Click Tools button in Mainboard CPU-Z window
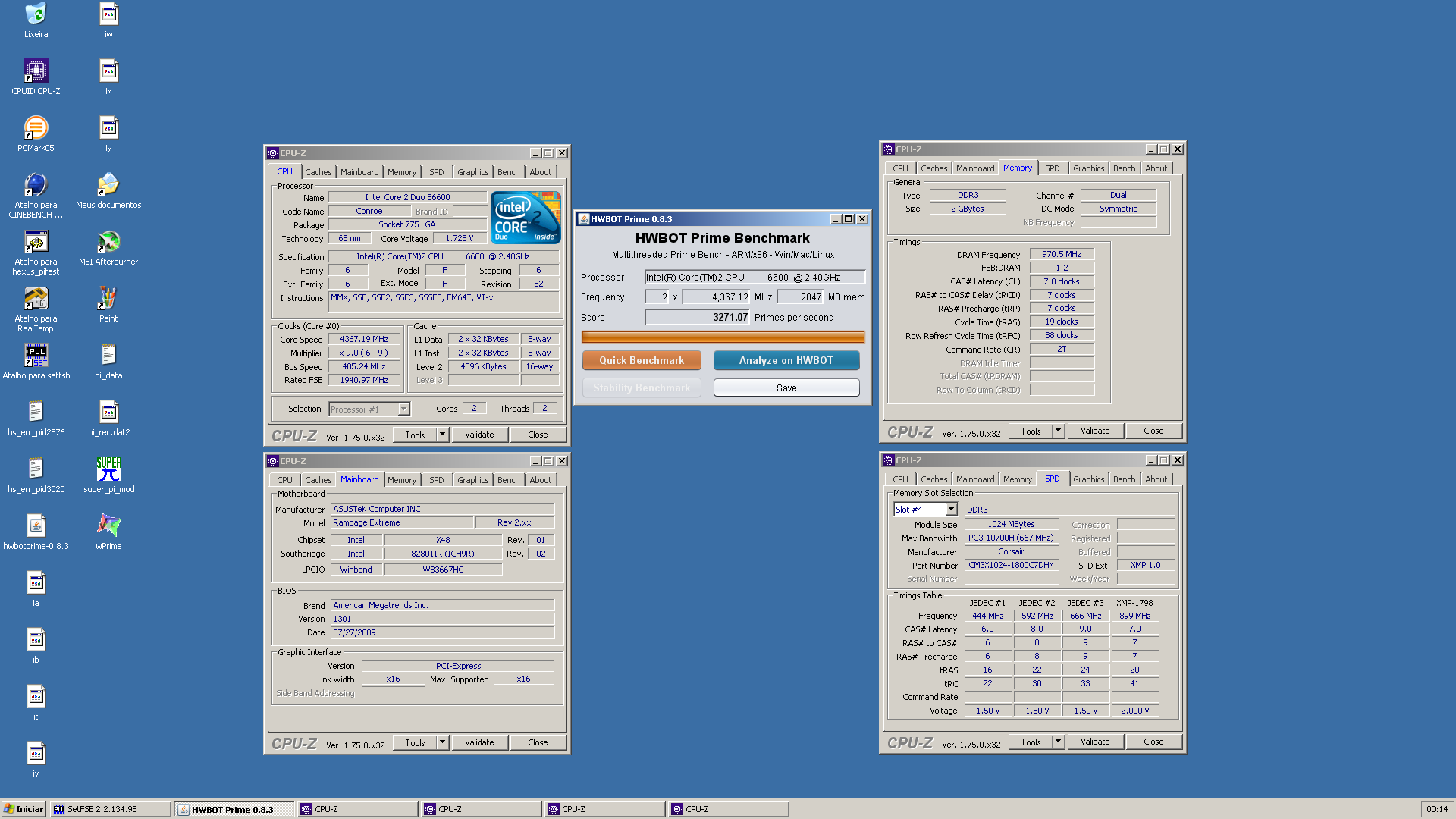 [x=415, y=742]
